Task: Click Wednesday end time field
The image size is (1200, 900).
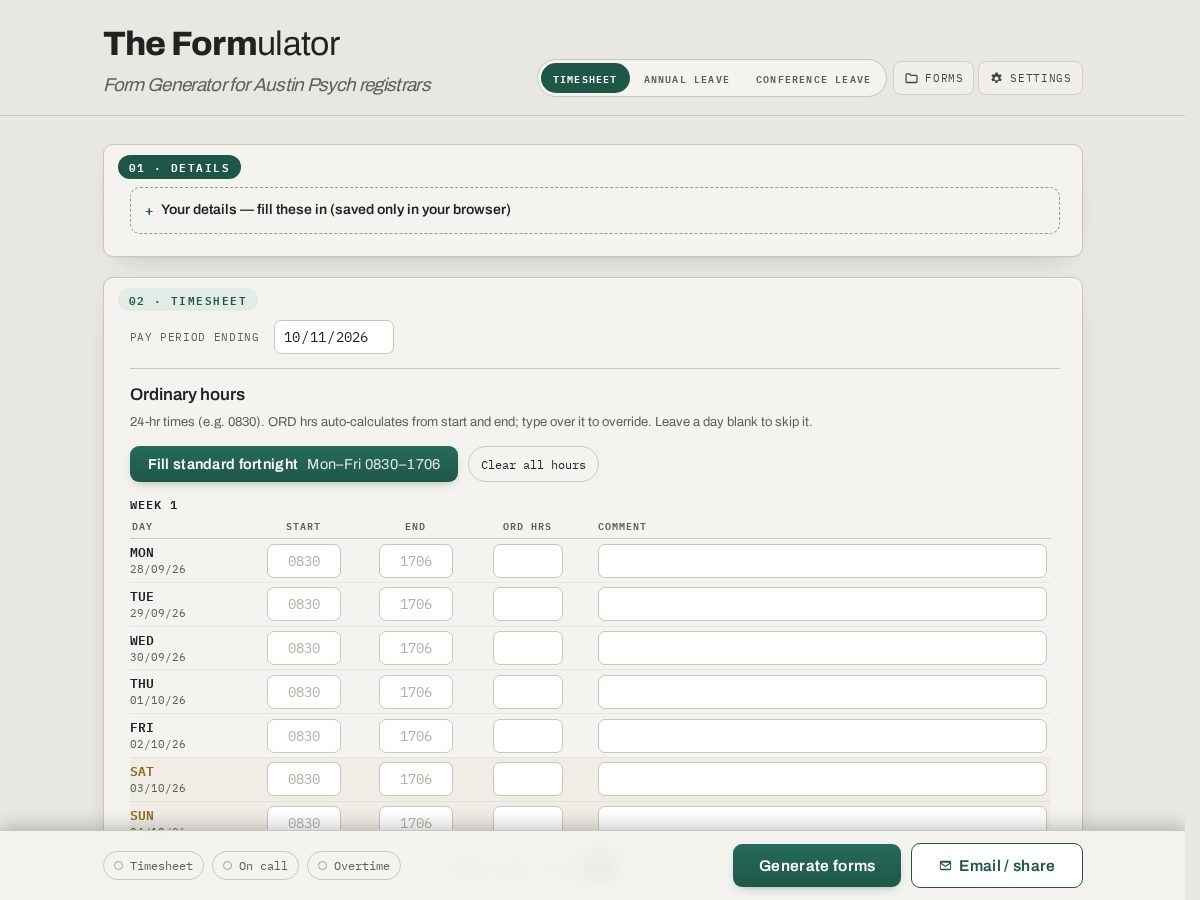Action: (416, 648)
